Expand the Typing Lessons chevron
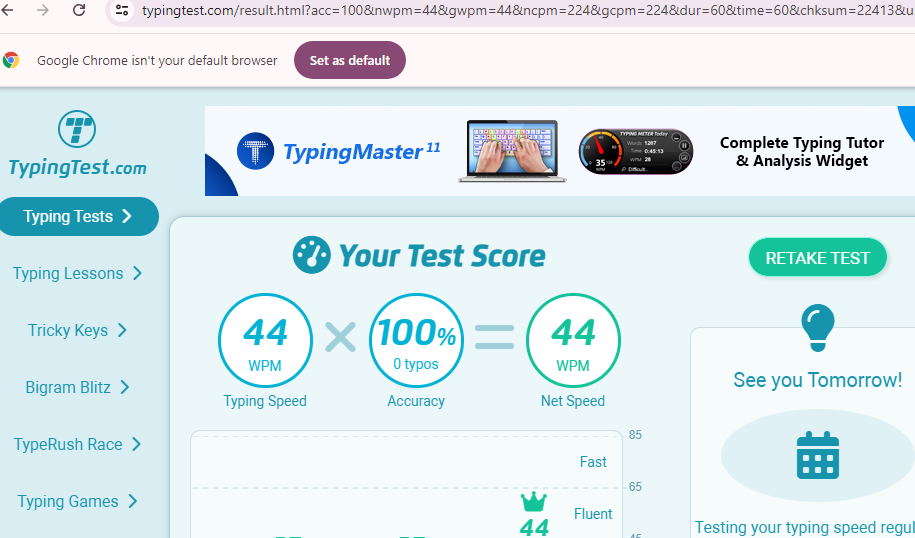Screen dimensions: 915x538 coord(137,273)
